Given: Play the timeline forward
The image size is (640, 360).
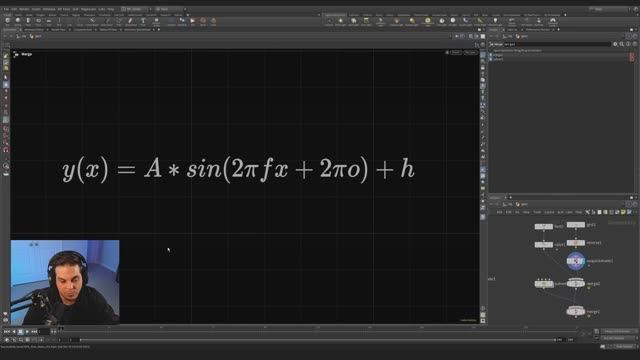Looking at the screenshot, I should click(x=27, y=332).
